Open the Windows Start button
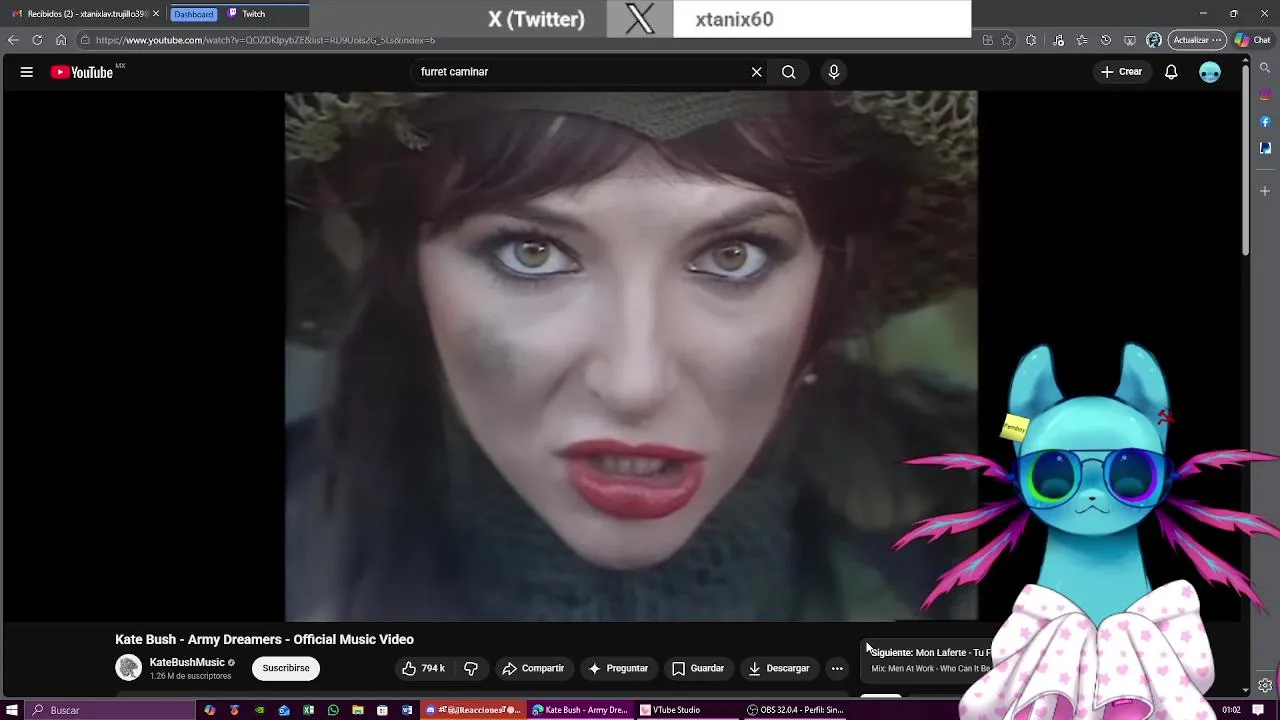Viewport: 1280px width, 720px height. point(12,710)
